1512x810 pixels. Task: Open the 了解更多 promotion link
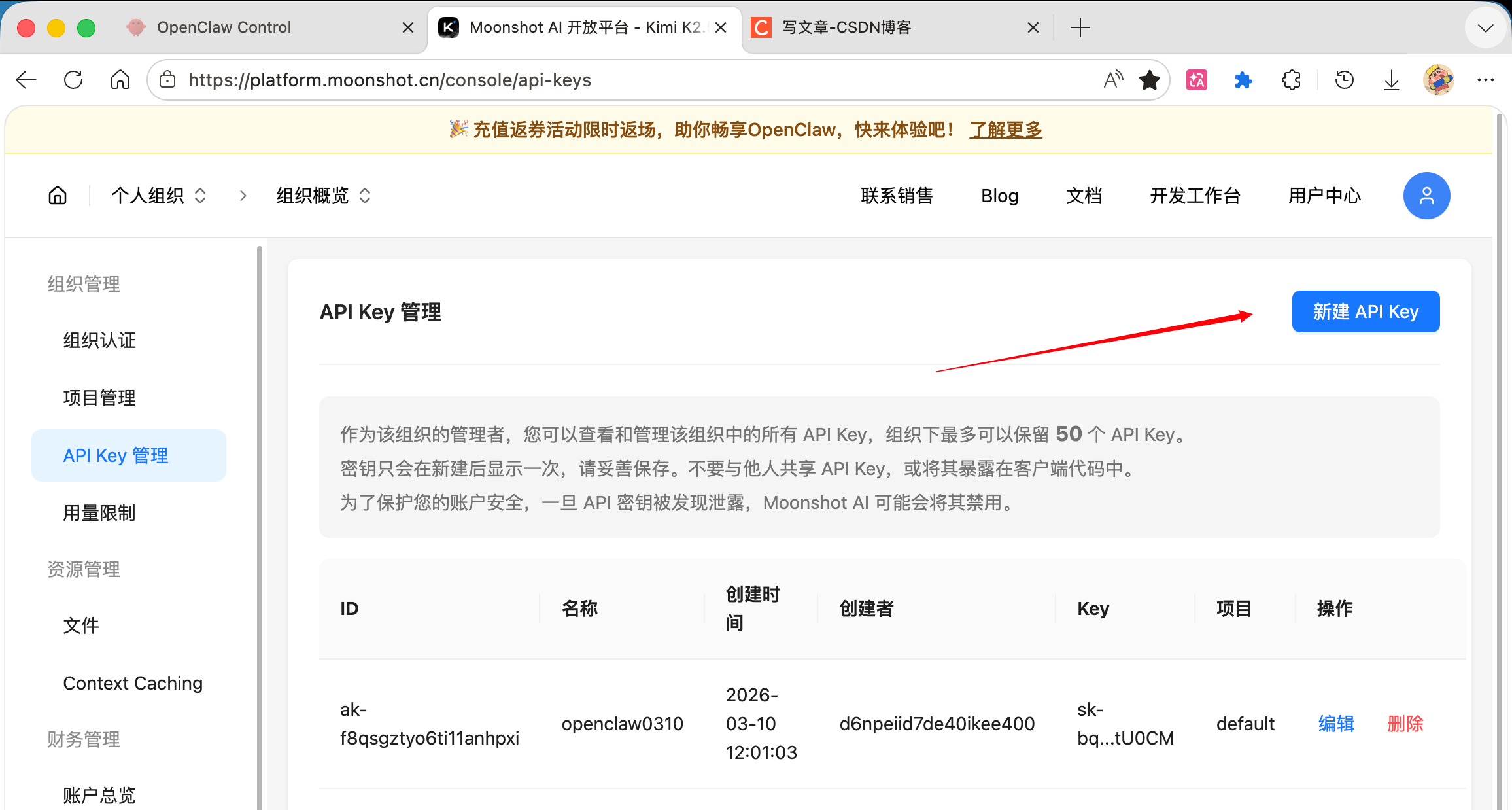pyautogui.click(x=1005, y=130)
